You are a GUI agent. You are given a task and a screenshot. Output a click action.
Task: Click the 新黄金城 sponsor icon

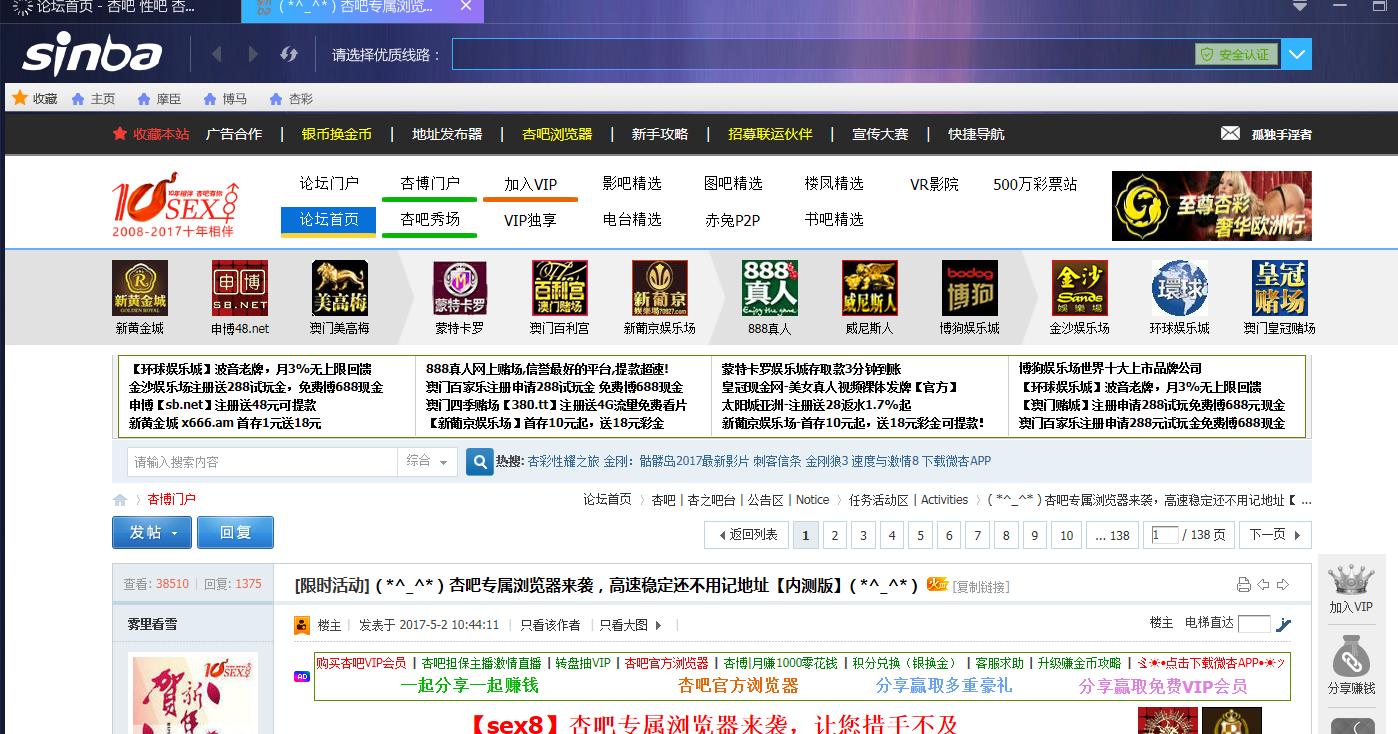pos(140,288)
